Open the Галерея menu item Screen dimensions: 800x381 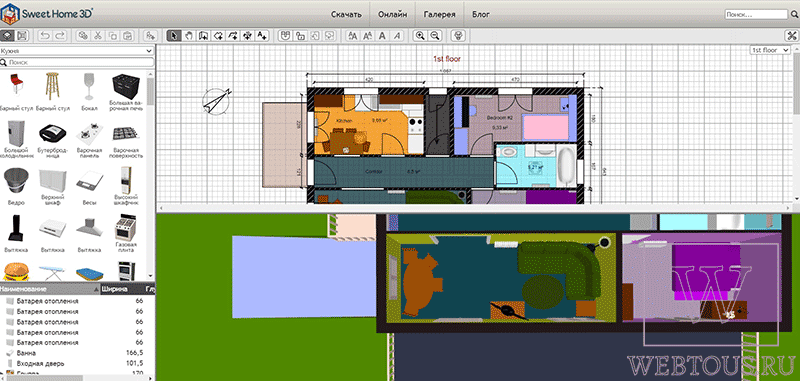point(439,14)
